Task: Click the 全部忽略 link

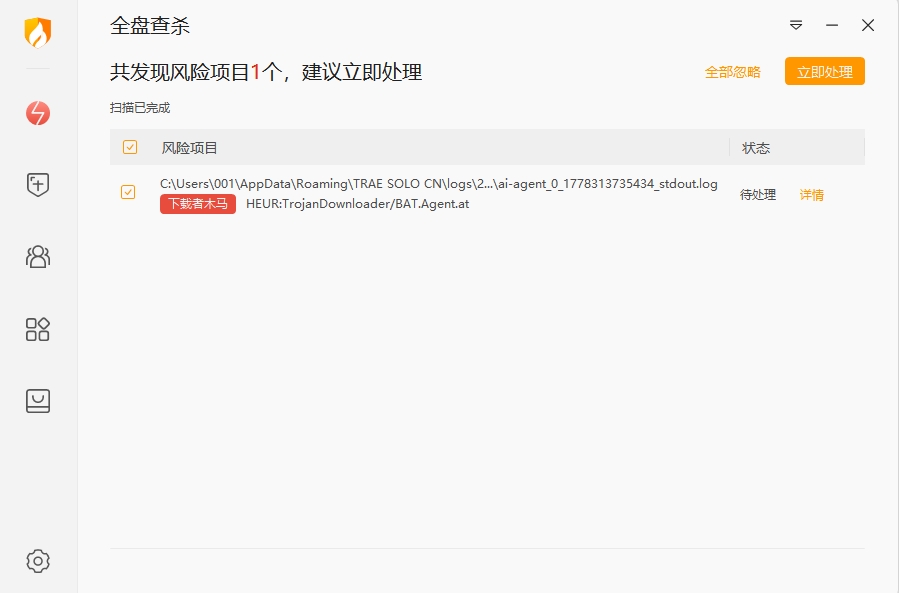Action: [733, 72]
